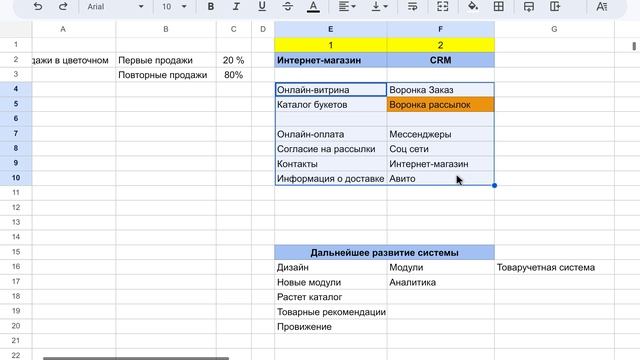Click yellow cell with number 1
This screenshot has width=640, height=360.
click(331, 45)
